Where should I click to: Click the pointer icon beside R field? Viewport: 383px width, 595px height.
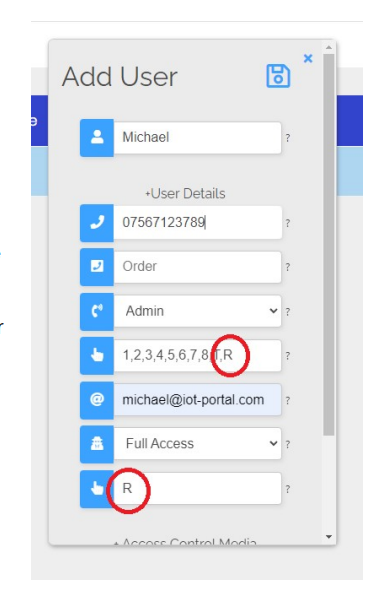coord(97,489)
